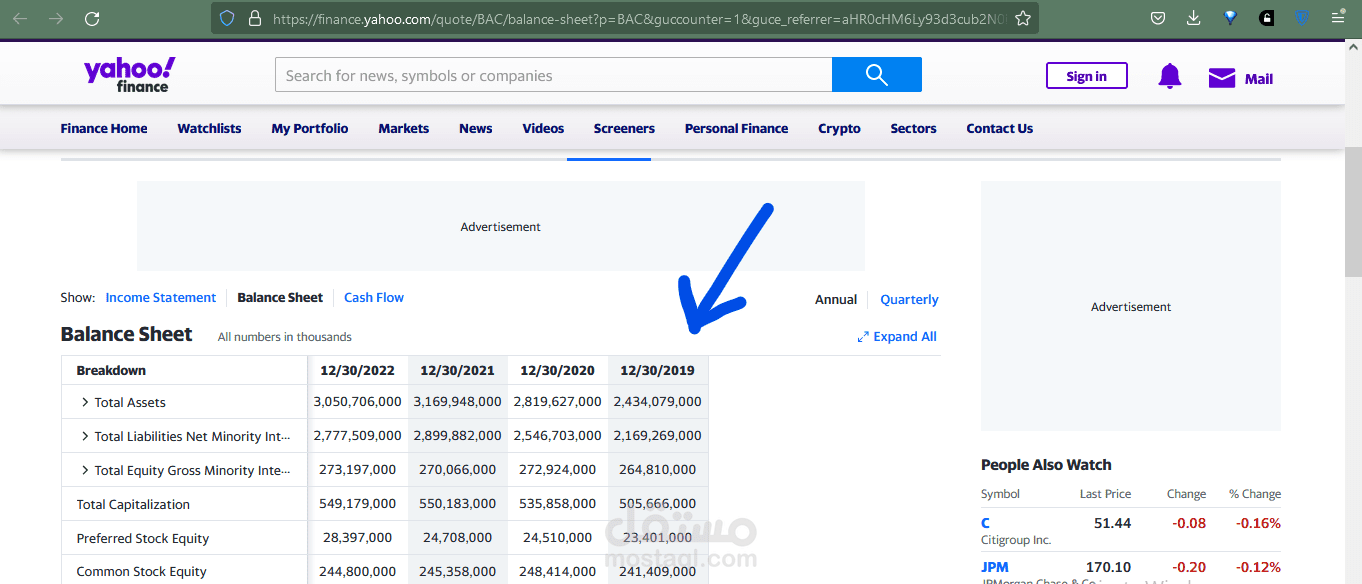This screenshot has width=1362, height=584.
Task: Click the black lock extension icon in toolbar
Action: tap(1267, 18)
